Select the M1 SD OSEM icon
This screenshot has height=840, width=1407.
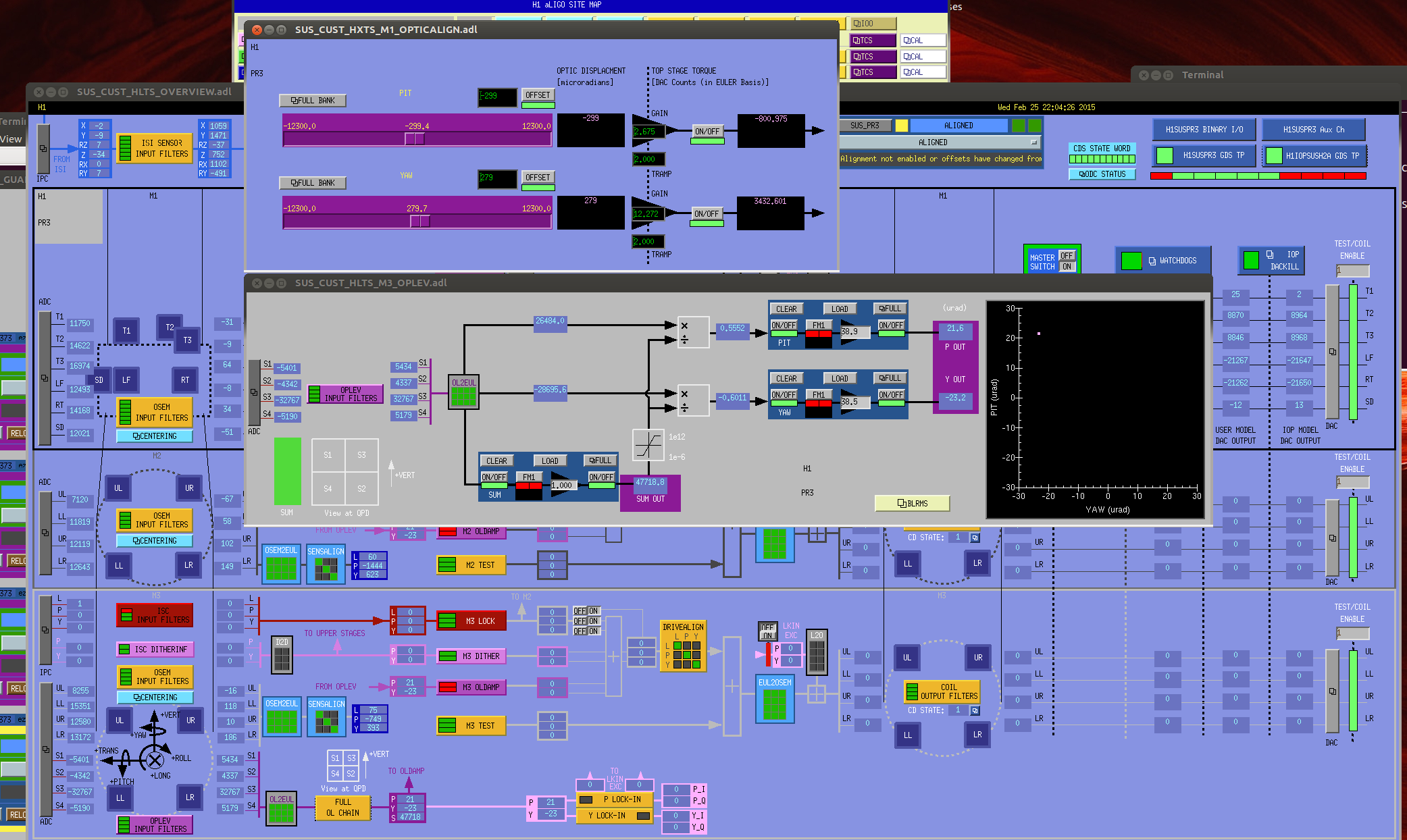(x=99, y=380)
